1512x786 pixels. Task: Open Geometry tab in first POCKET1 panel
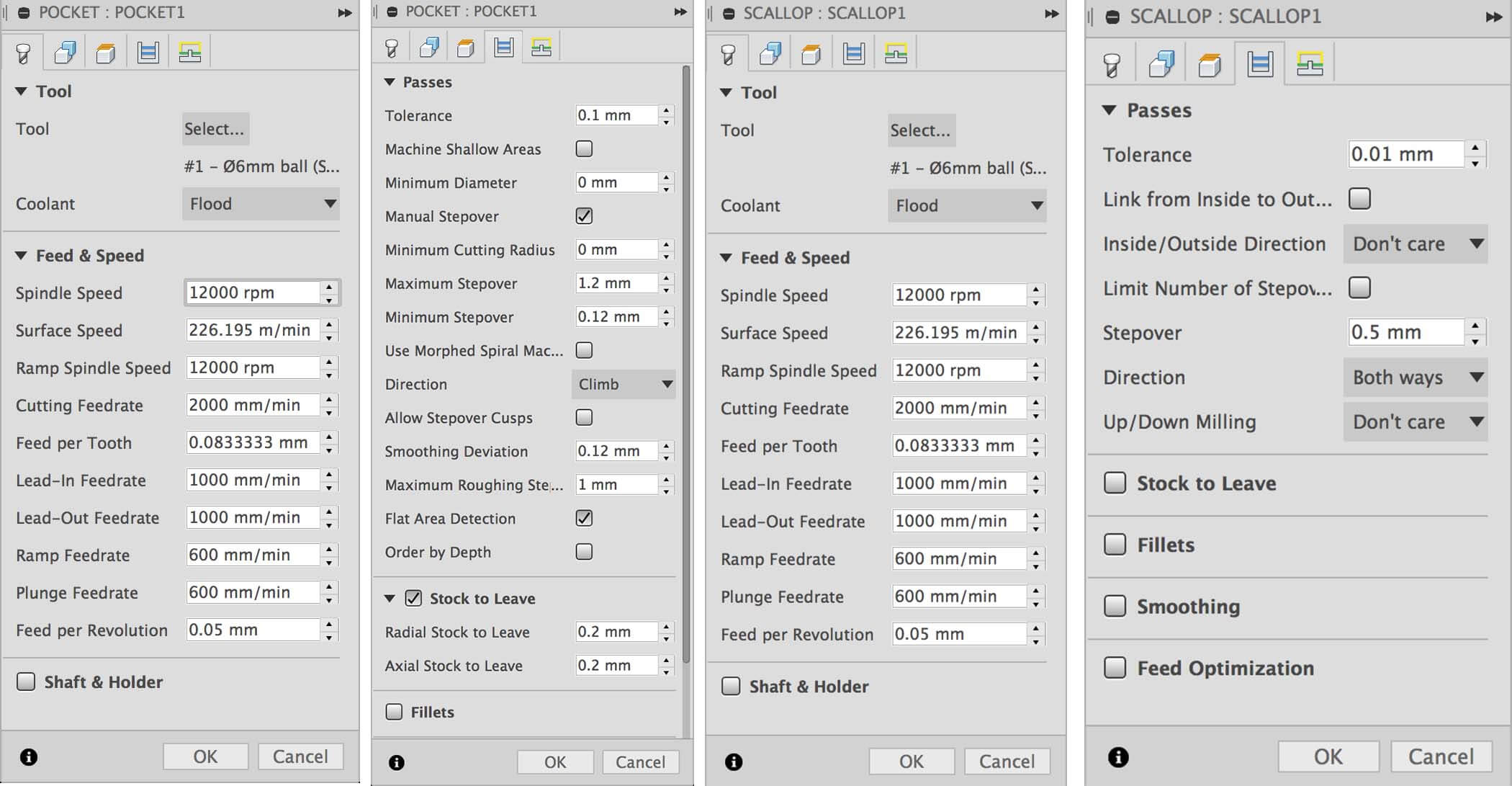pos(65,53)
